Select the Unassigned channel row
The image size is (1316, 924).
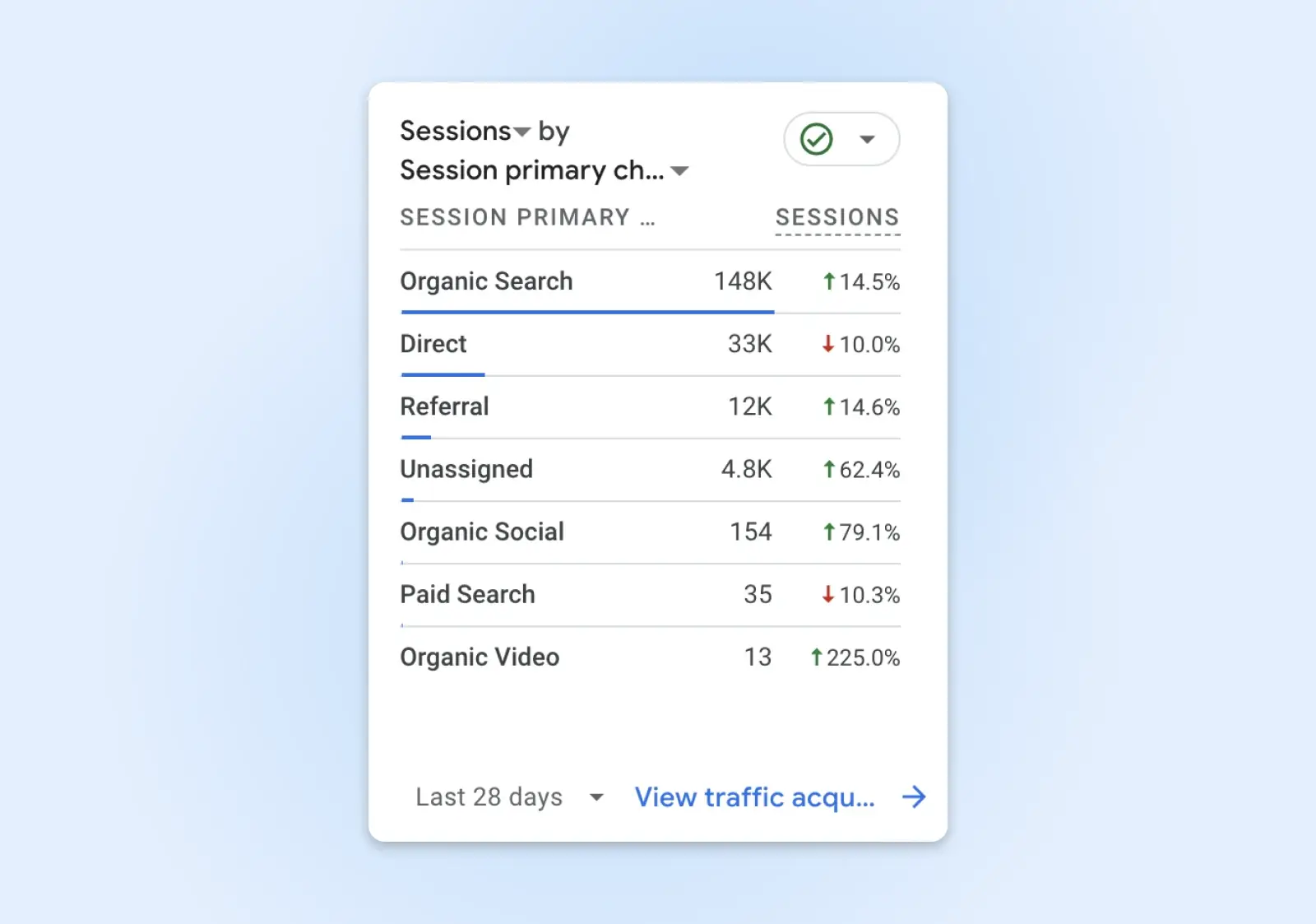(466, 469)
